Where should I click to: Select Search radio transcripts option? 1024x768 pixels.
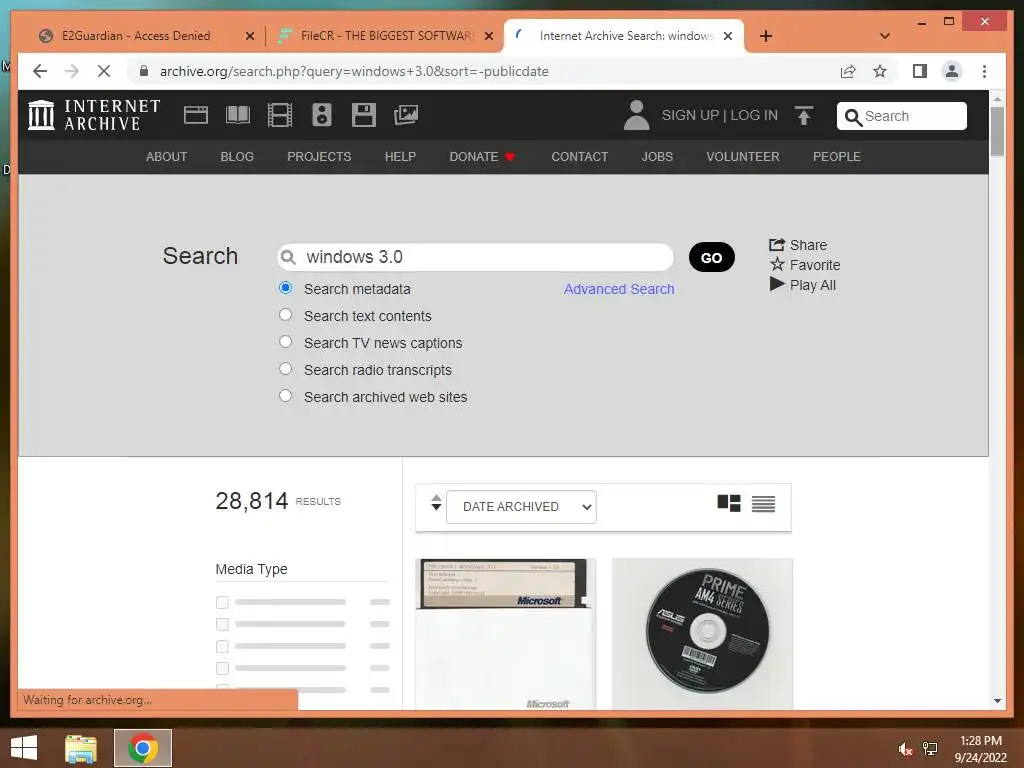point(285,368)
